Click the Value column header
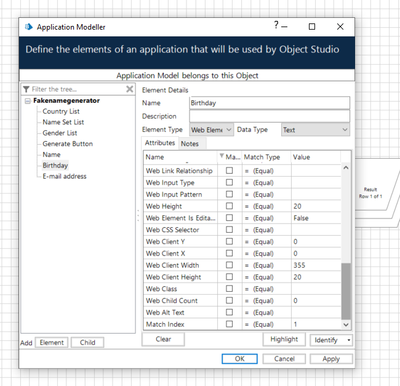Viewport: 400px width, 386px height. tap(316, 157)
